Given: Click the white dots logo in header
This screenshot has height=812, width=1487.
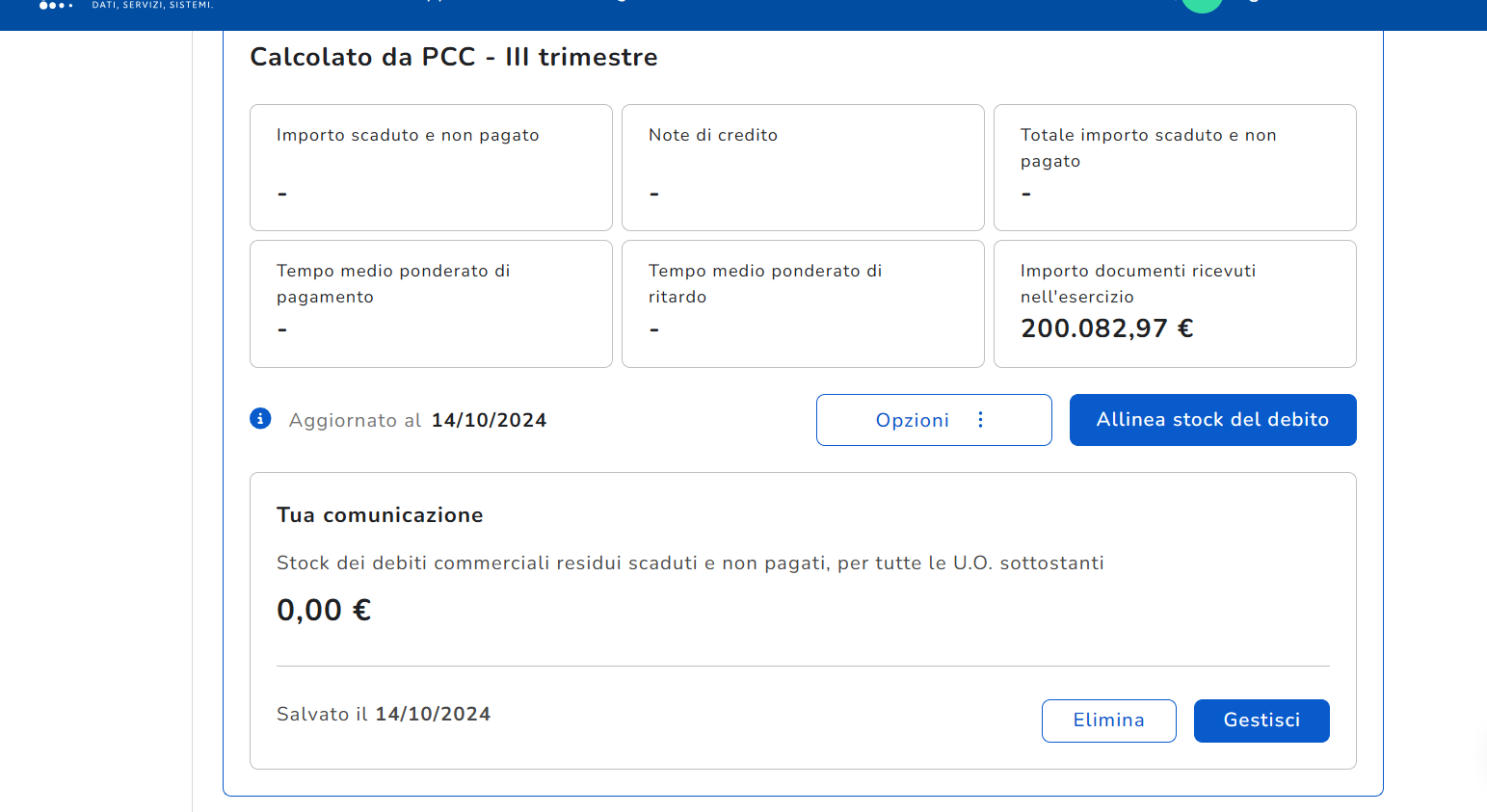Looking at the screenshot, I should pos(56,6).
